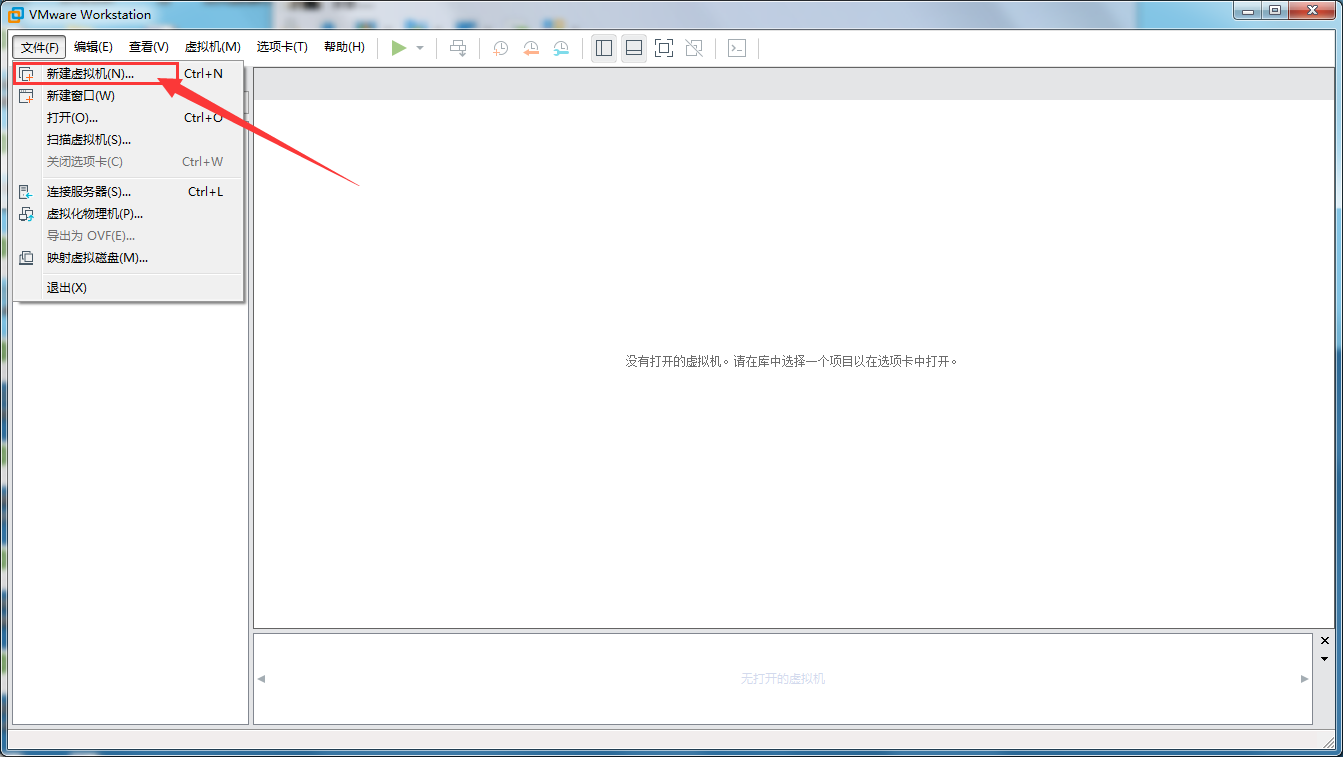This screenshot has width=1343, height=757.
Task: Take a snapshot with the clock-plus toolbar icon
Action: [x=500, y=48]
